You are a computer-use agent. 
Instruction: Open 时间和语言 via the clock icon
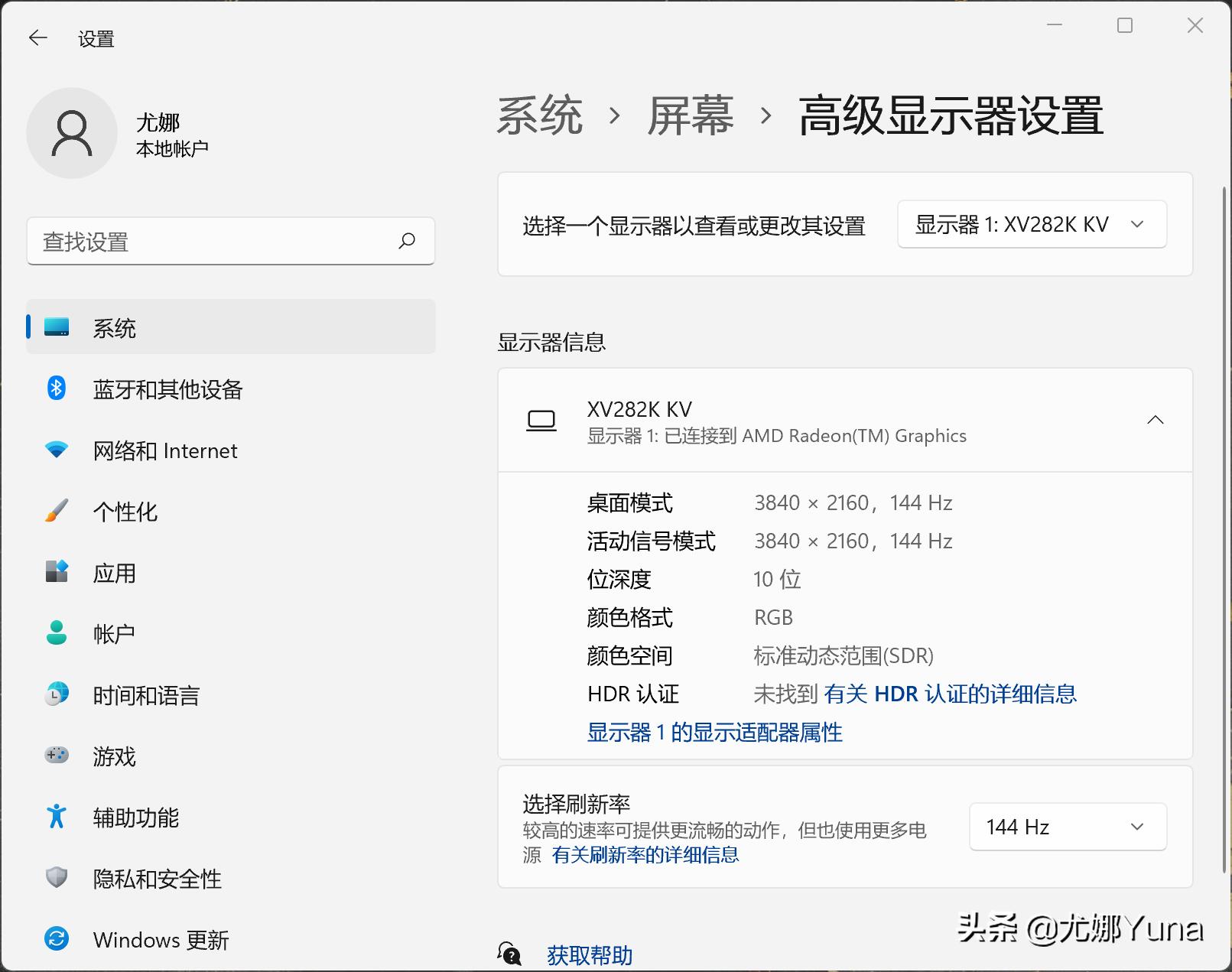pyautogui.click(x=57, y=694)
